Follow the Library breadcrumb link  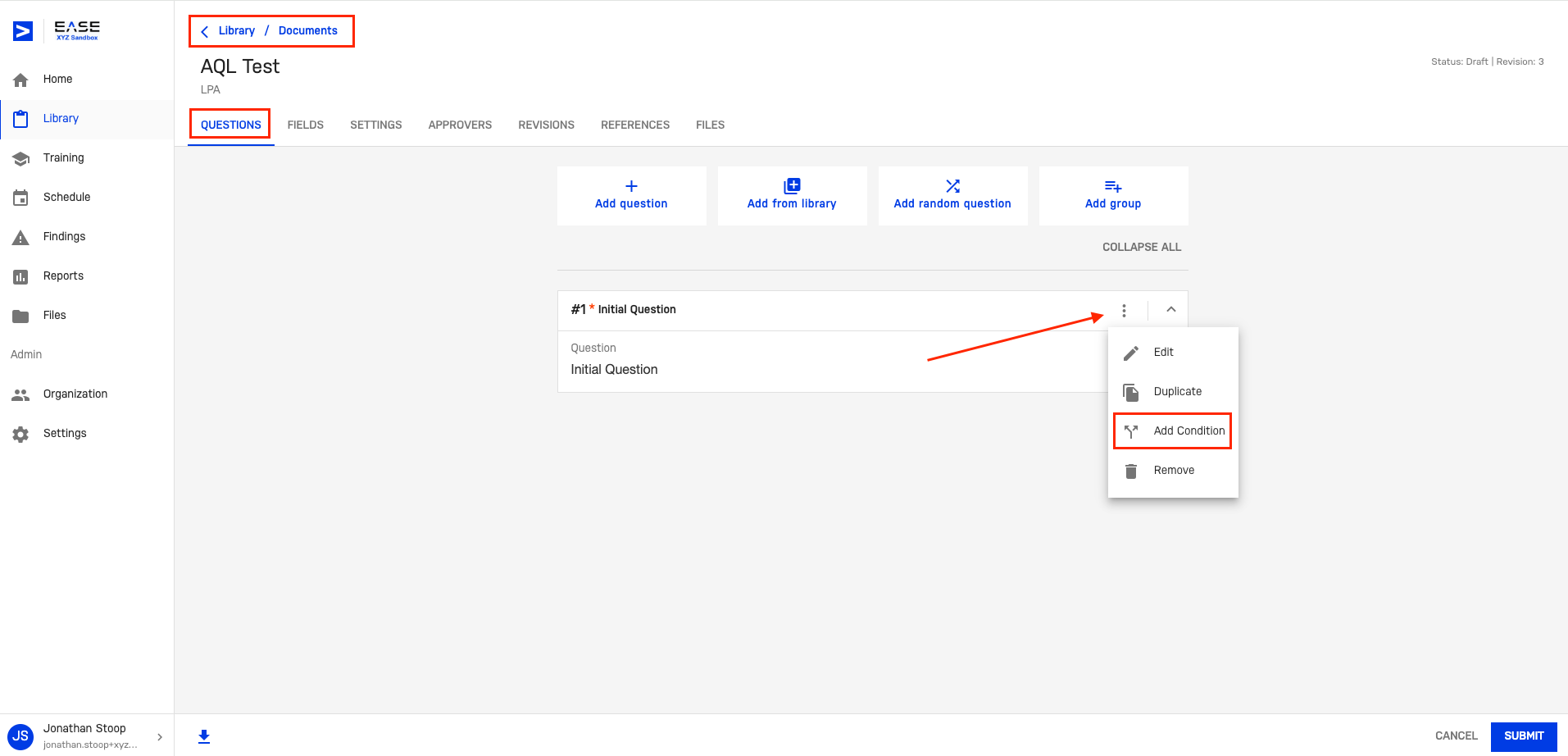[237, 31]
